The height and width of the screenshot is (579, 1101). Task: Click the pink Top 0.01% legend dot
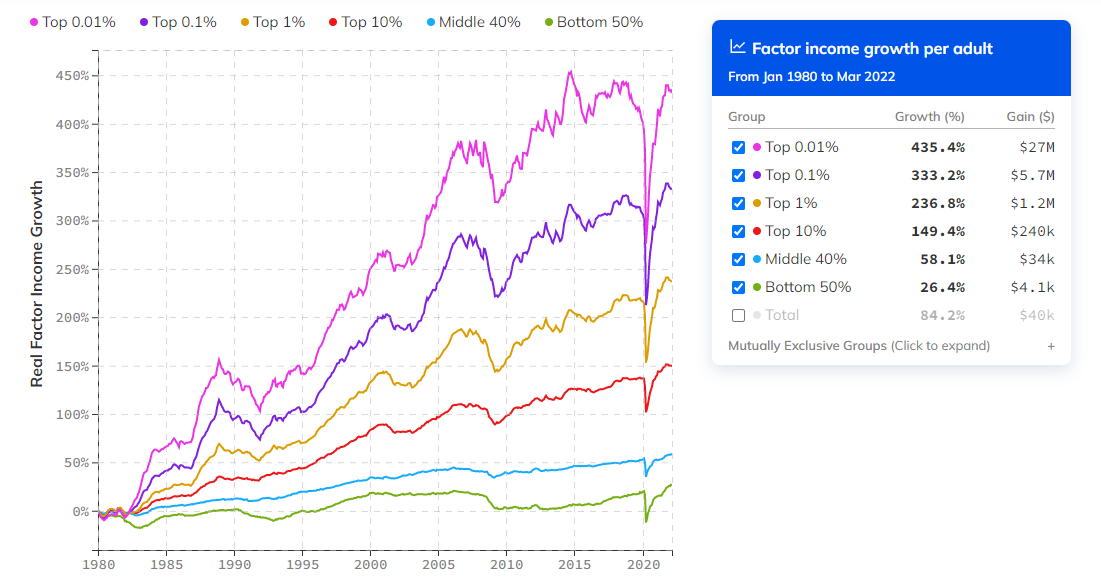tap(34, 22)
